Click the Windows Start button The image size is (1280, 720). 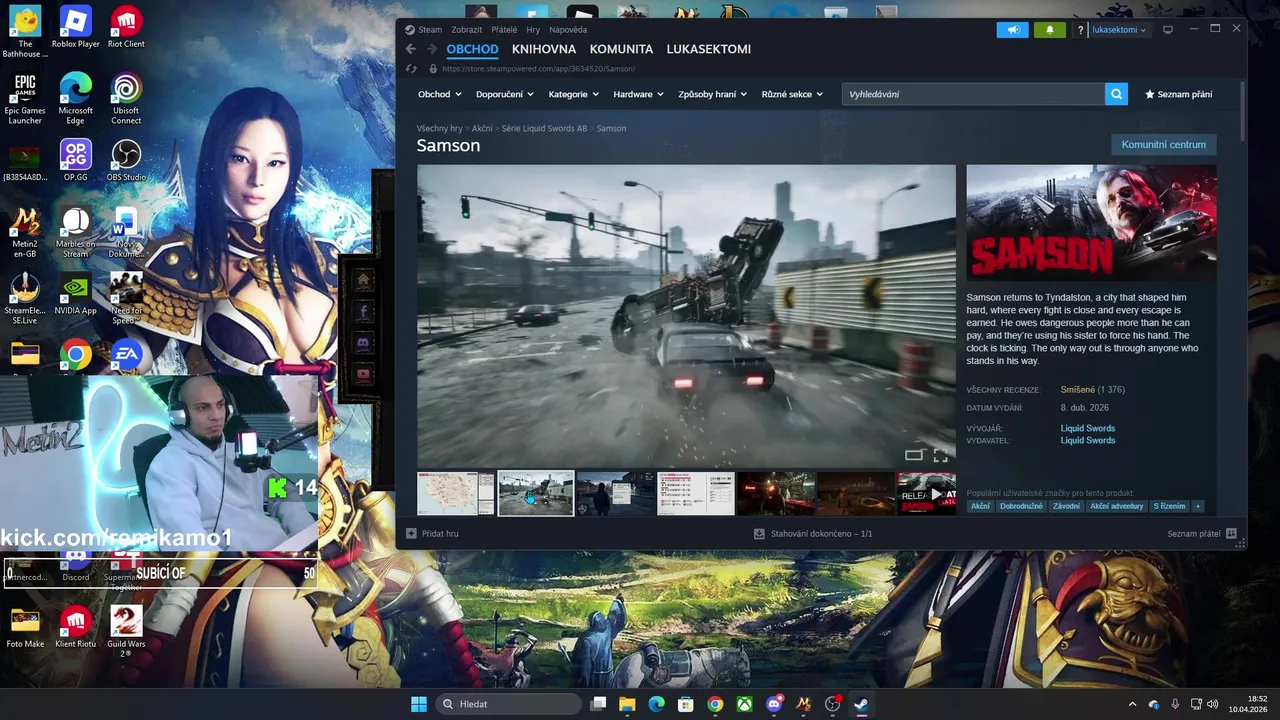click(419, 704)
